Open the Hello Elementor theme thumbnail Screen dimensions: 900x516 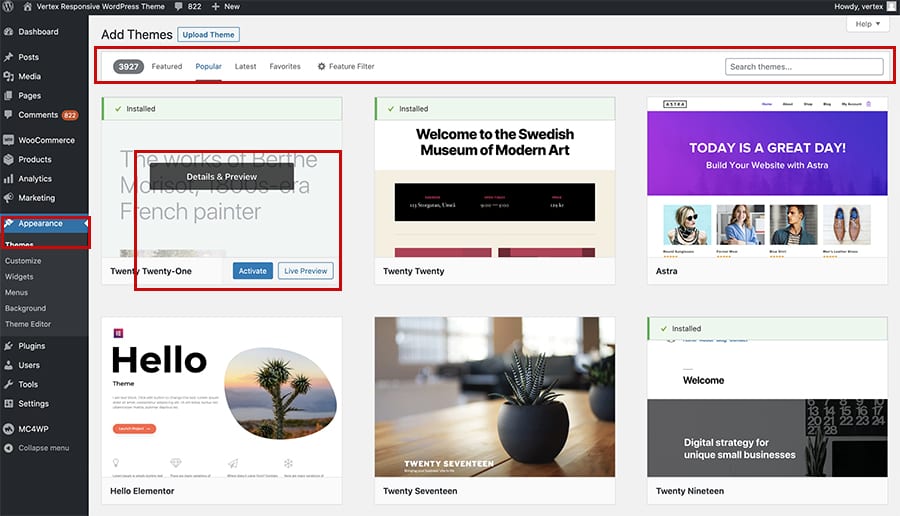click(222, 397)
